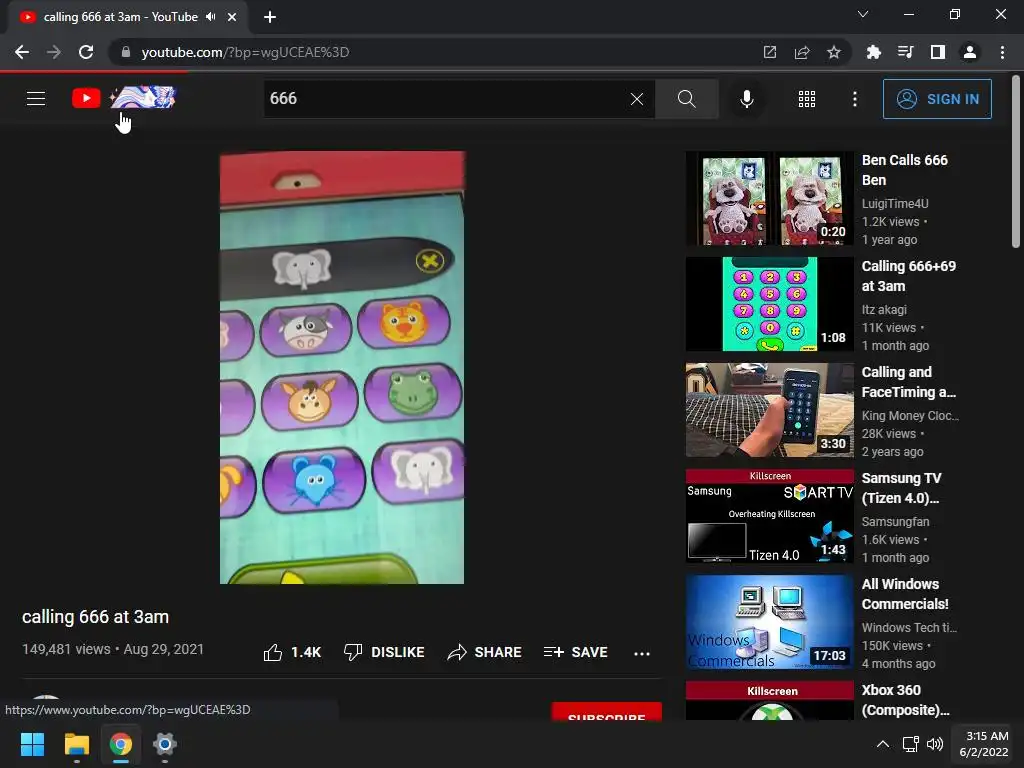Click the Ben Calls 666 Ben title
1024x768 pixels.
[x=904, y=170]
